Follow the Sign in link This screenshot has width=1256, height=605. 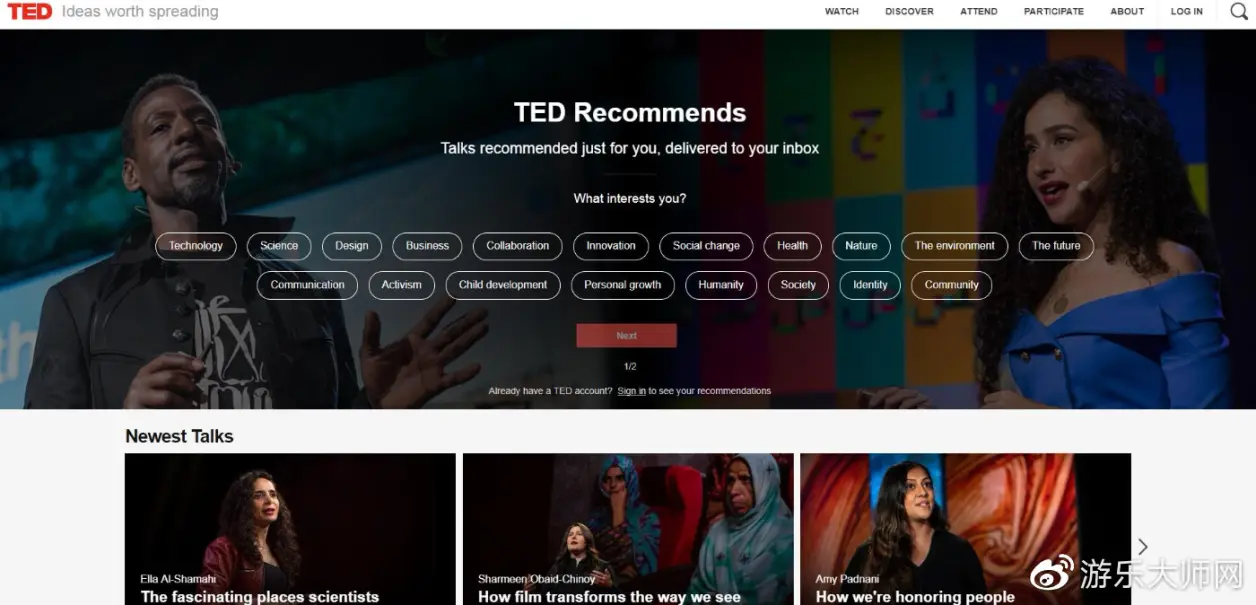pos(631,391)
